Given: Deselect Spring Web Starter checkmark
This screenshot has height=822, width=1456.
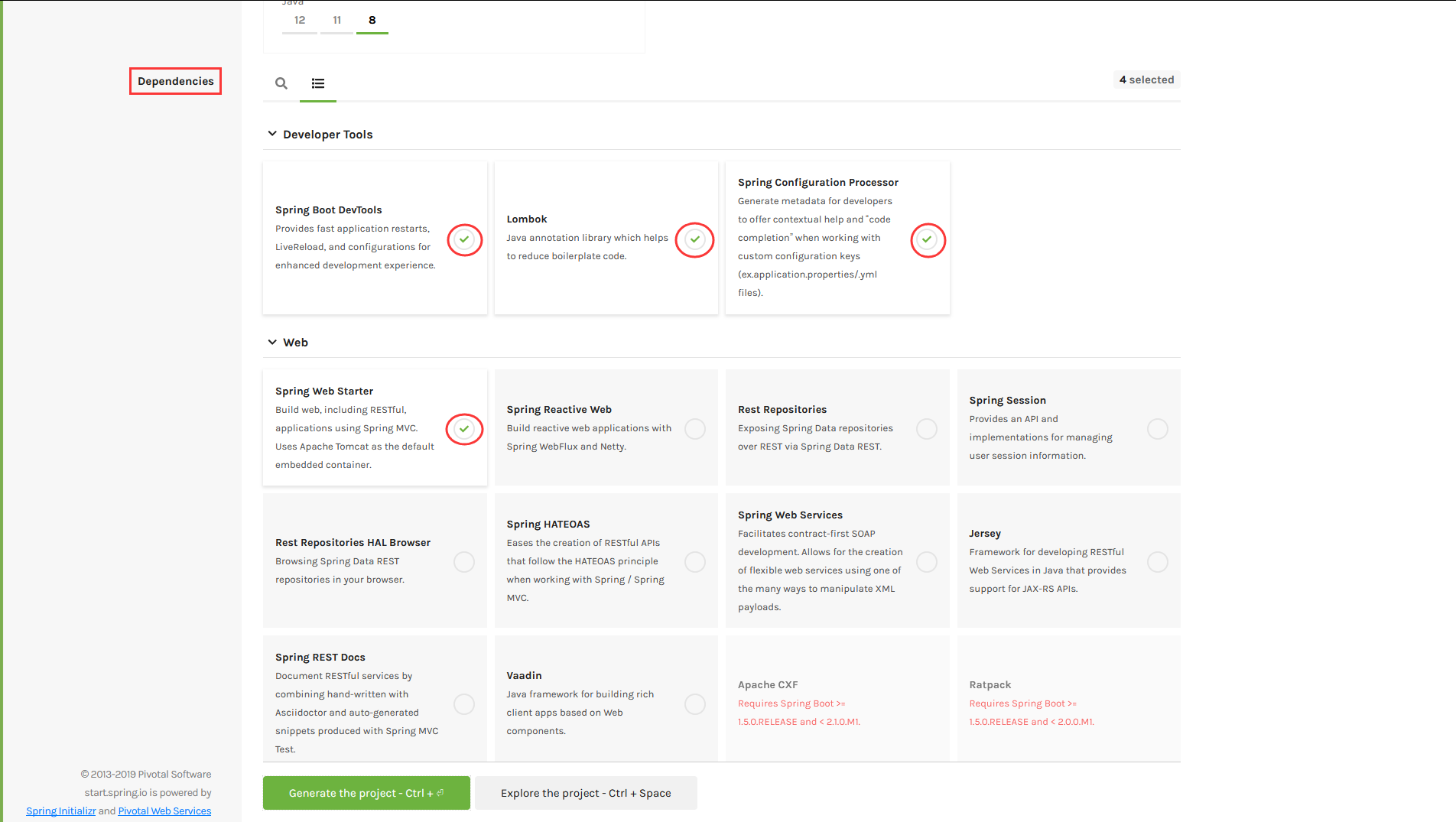Looking at the screenshot, I should [x=464, y=429].
